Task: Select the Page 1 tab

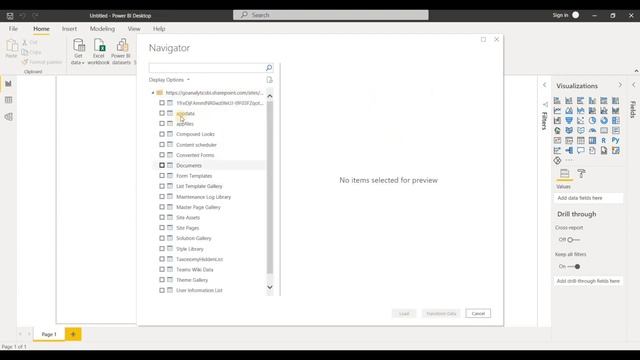Action: click(49, 334)
